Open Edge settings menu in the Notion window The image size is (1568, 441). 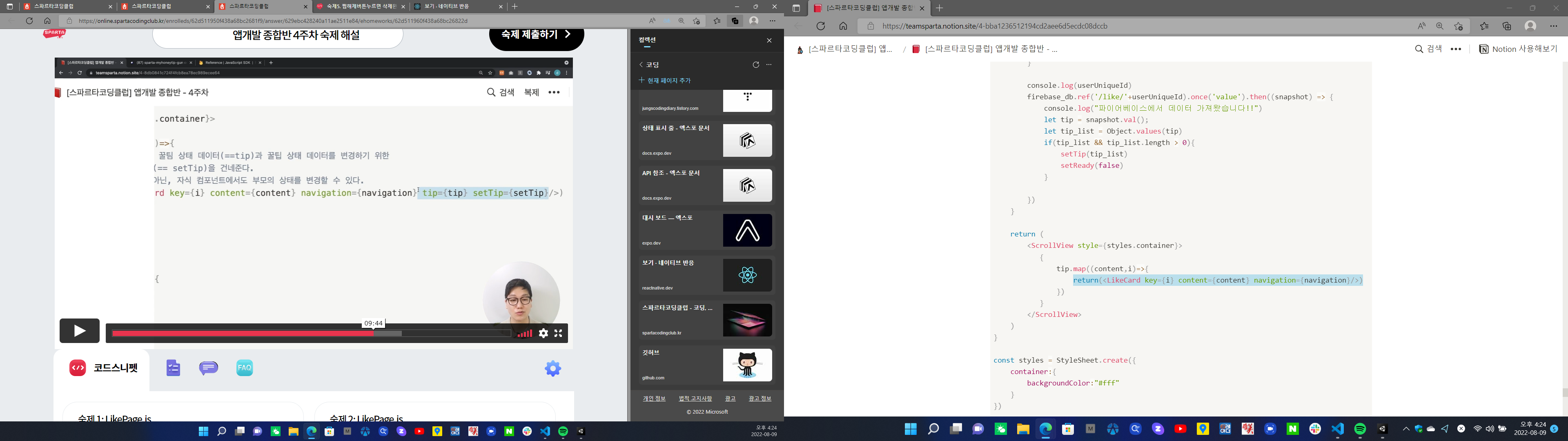tap(1553, 26)
